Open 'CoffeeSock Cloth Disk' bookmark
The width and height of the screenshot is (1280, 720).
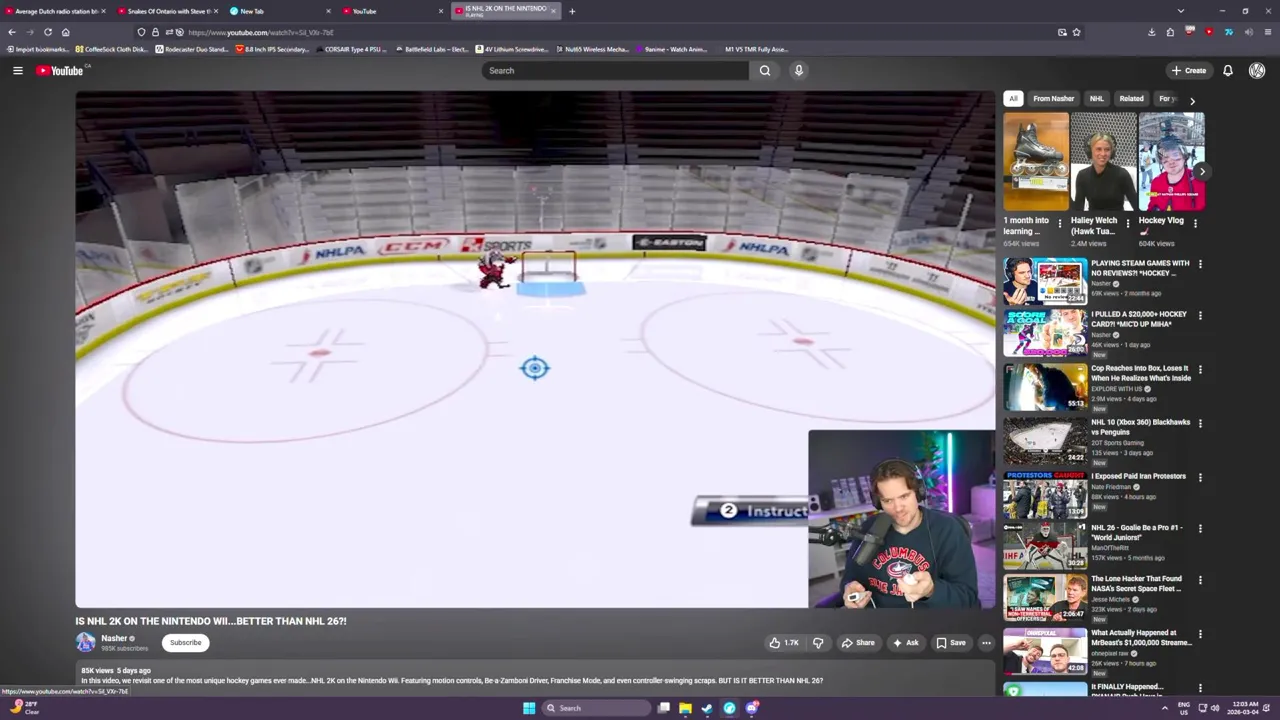click(x=113, y=49)
